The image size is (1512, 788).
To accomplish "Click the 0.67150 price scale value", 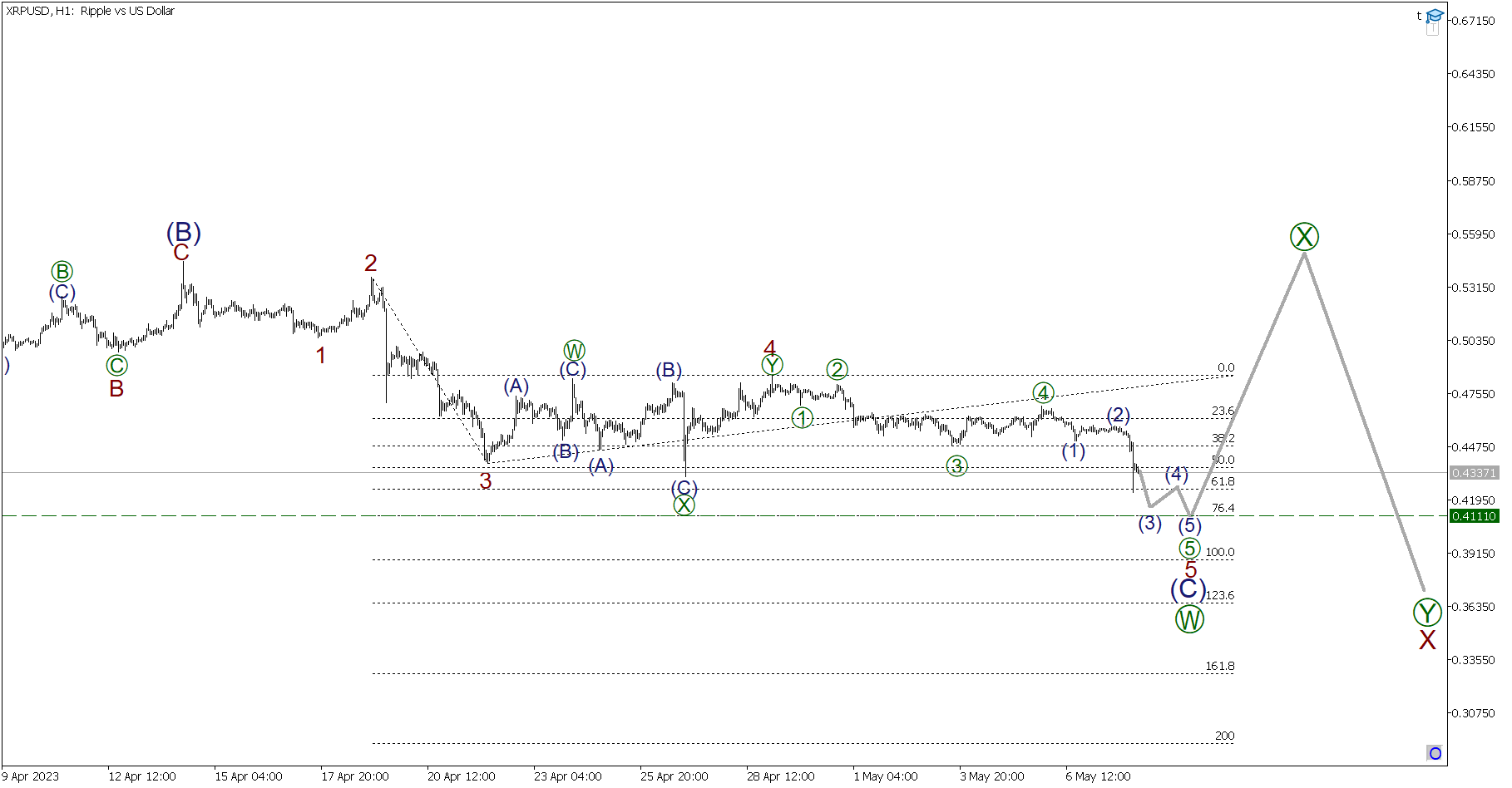I will point(1473,21).
